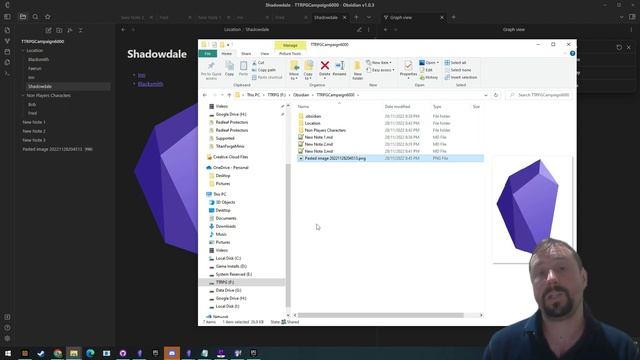This screenshot has width=640, height=360.
Task: Click the Delete red X in Explorer ribbon
Action: tap(324, 65)
